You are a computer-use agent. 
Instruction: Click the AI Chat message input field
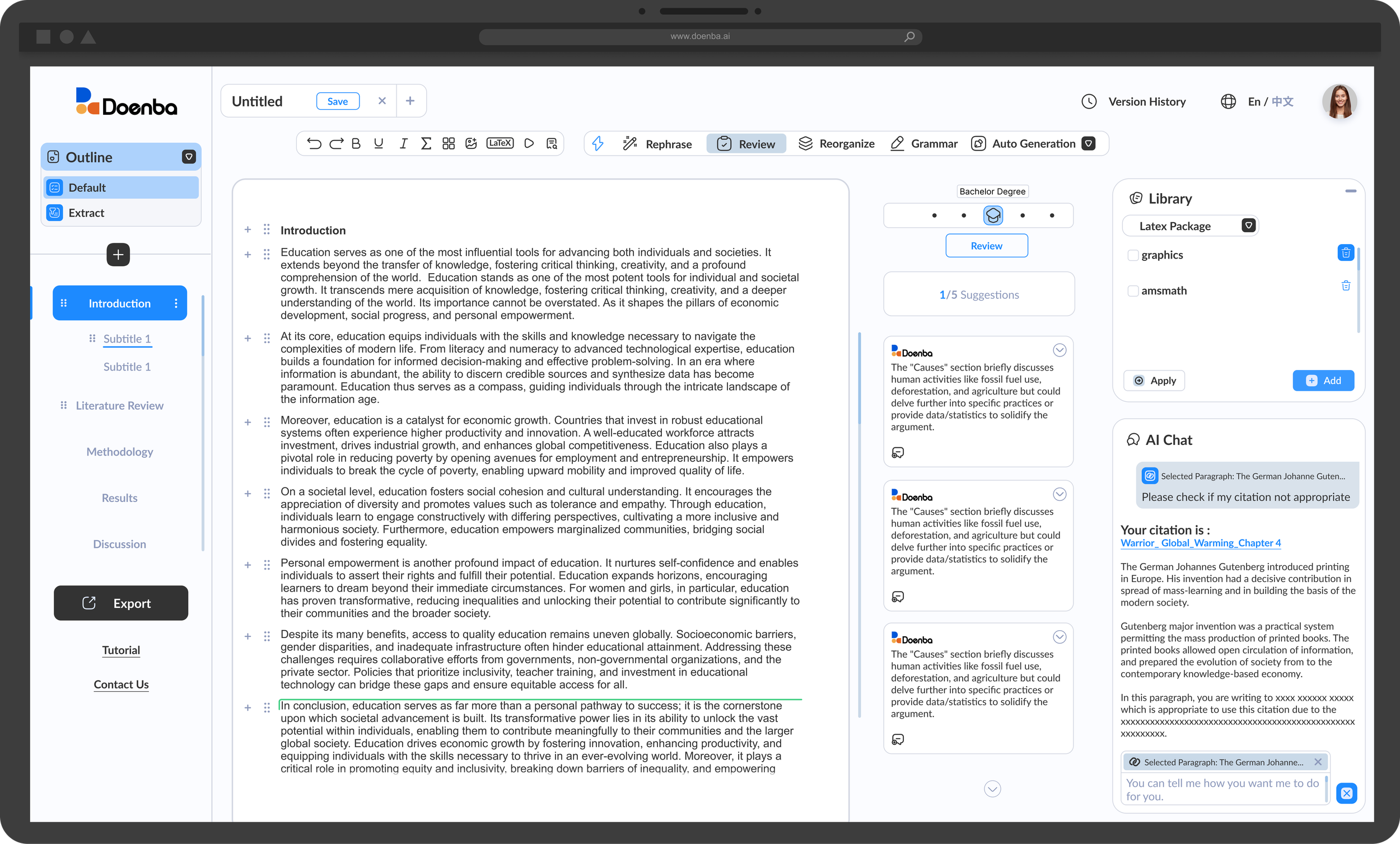coord(1222,789)
